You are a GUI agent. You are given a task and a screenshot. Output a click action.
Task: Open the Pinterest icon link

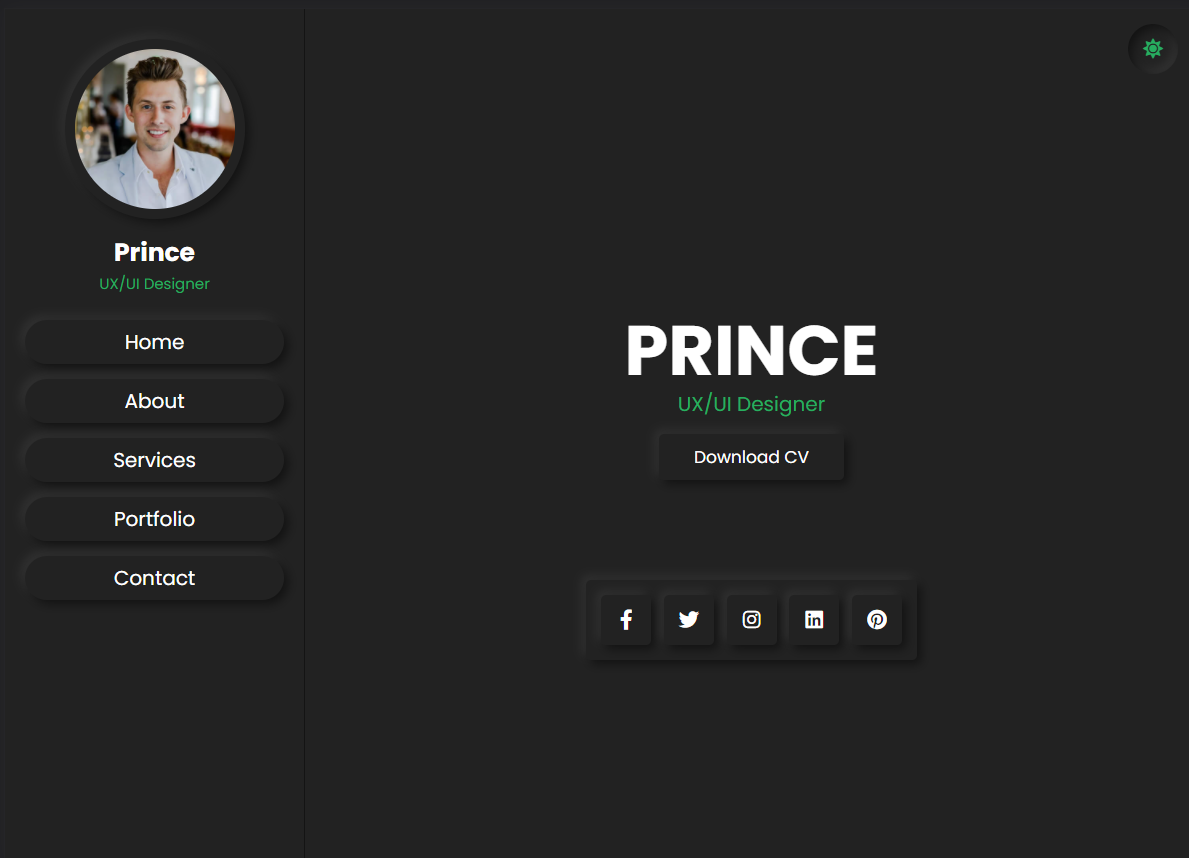[x=877, y=620]
